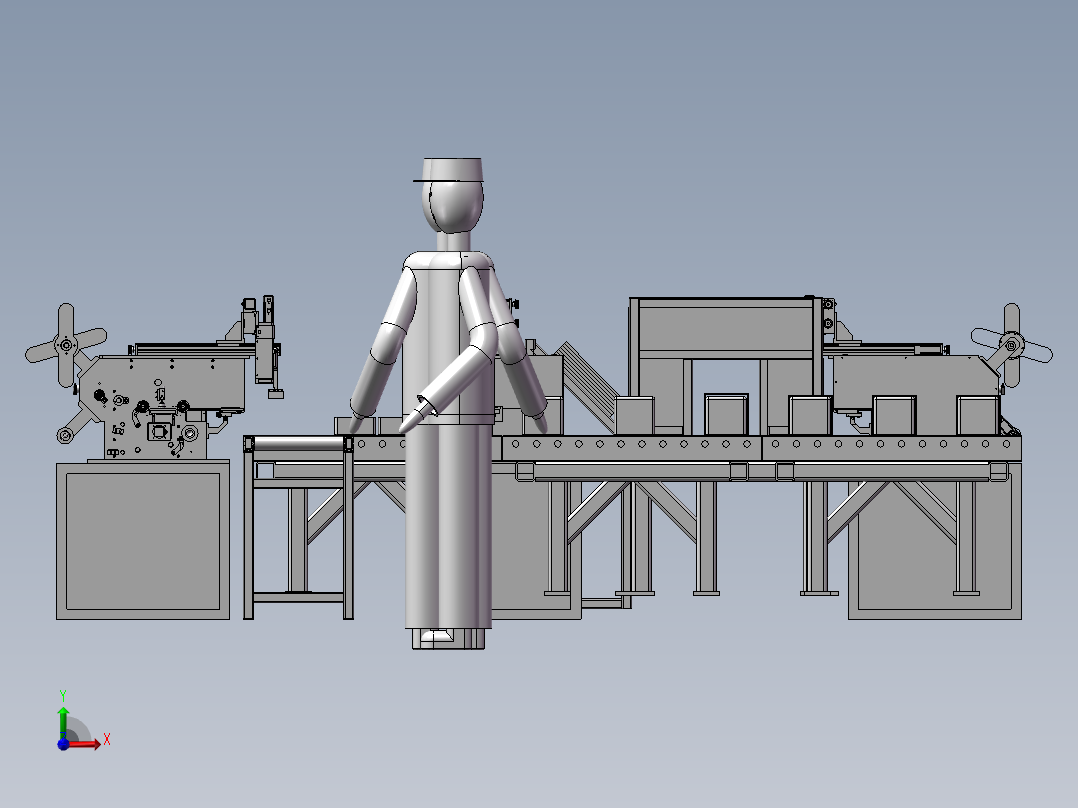Click the red X axis arrow of the triad

(90, 743)
